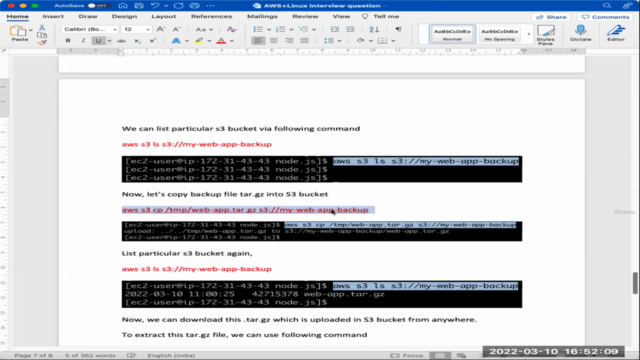Image resolution: width=640 pixels, height=360 pixels.
Task: Switch to the References tab
Action: click(x=211, y=16)
